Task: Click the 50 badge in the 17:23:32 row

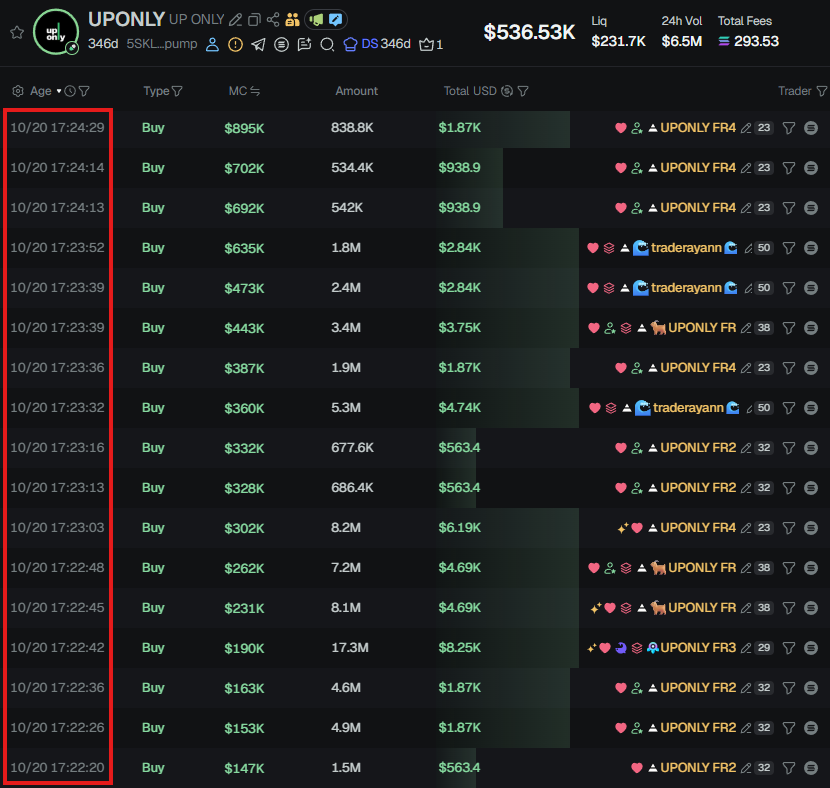Action: coord(763,408)
